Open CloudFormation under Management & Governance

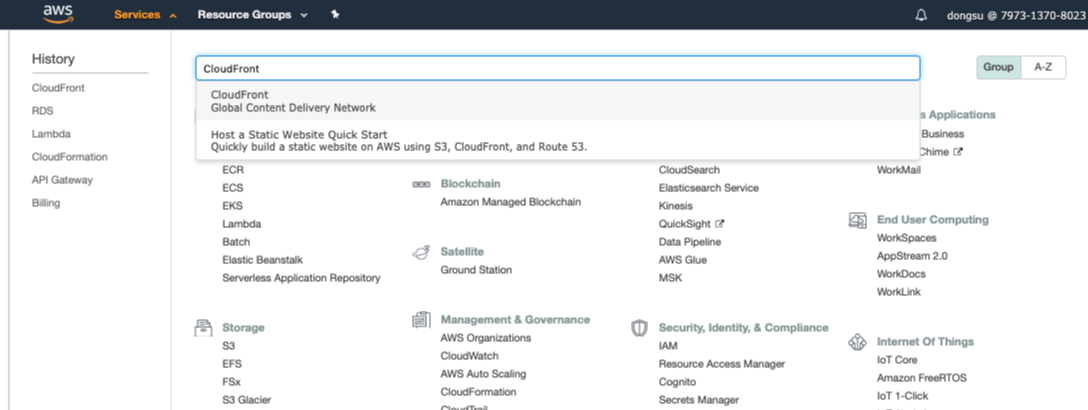point(479,392)
